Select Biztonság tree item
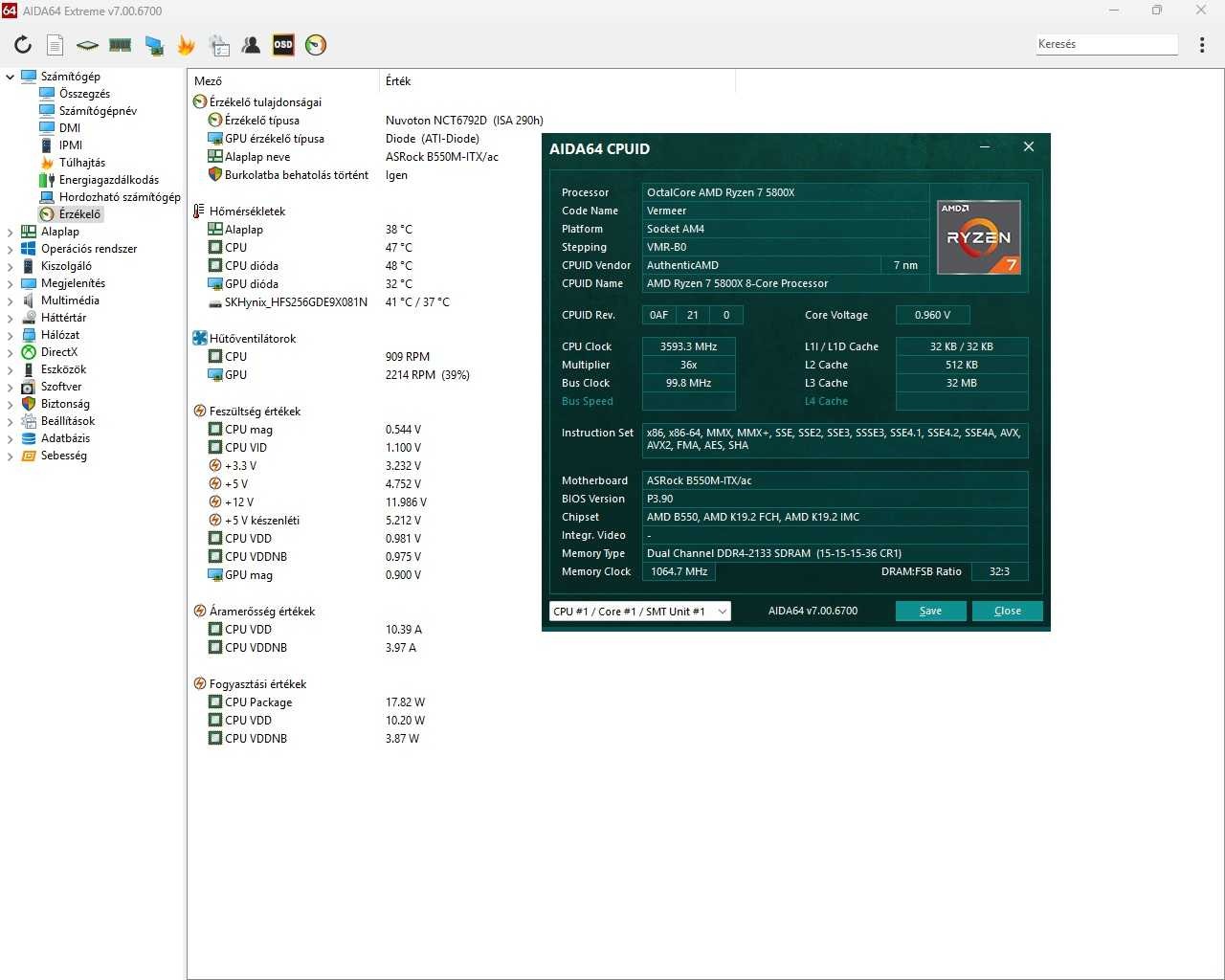 [x=65, y=404]
